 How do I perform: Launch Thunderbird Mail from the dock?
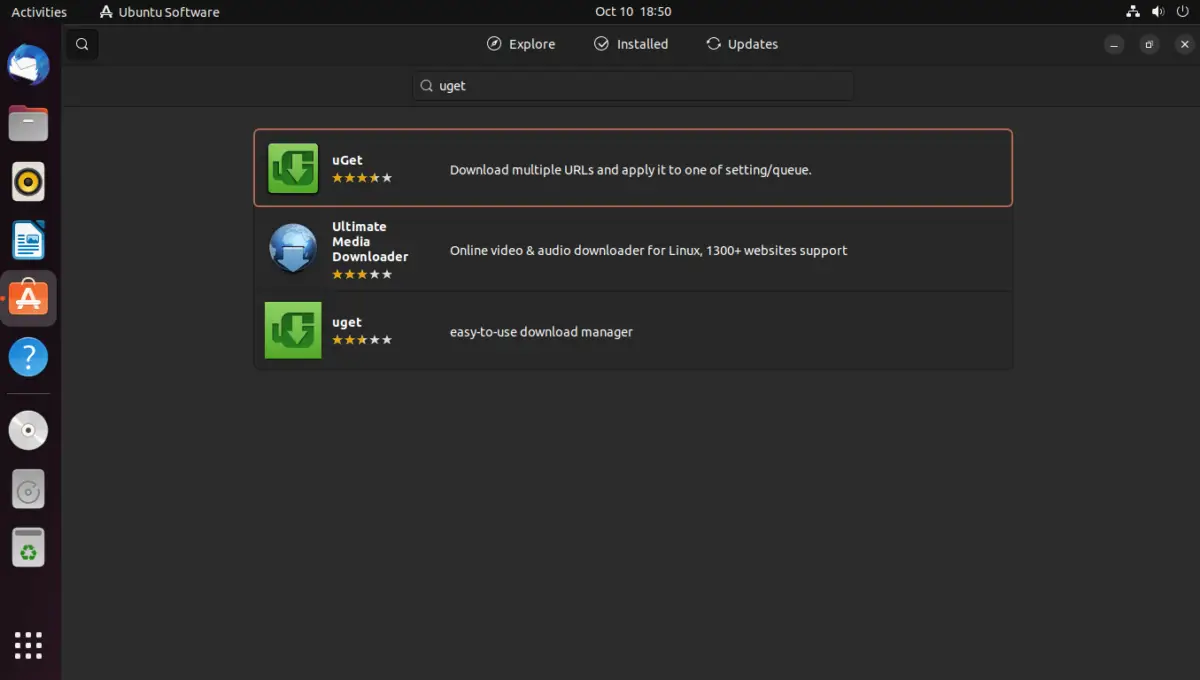(28, 66)
